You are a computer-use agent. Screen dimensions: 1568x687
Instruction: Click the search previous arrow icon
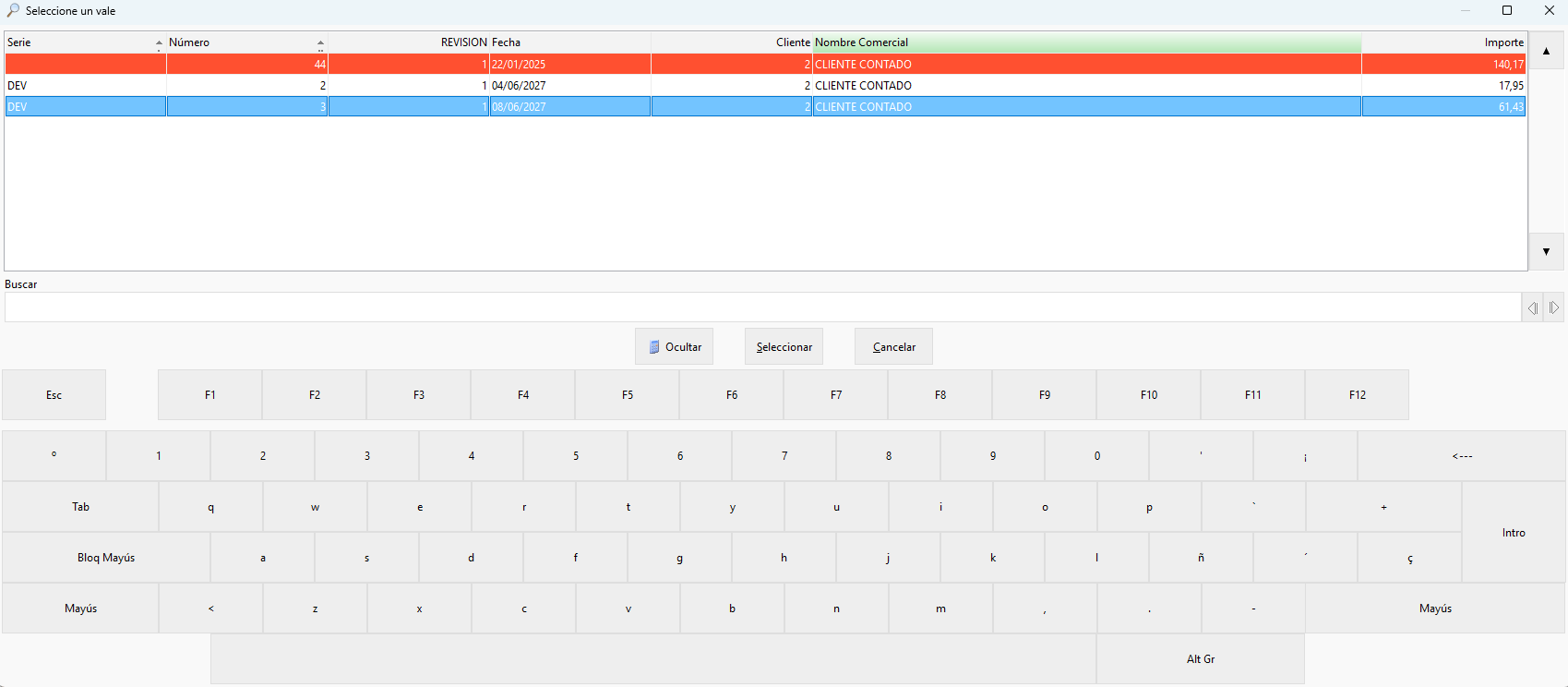(1532, 307)
